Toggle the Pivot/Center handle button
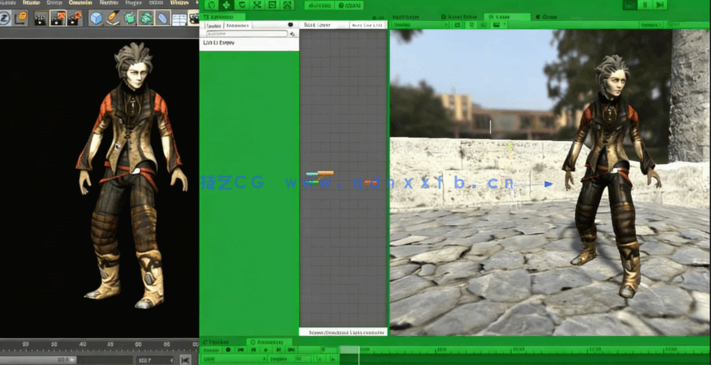Viewport: 711px width, 365px height. [x=319, y=5]
